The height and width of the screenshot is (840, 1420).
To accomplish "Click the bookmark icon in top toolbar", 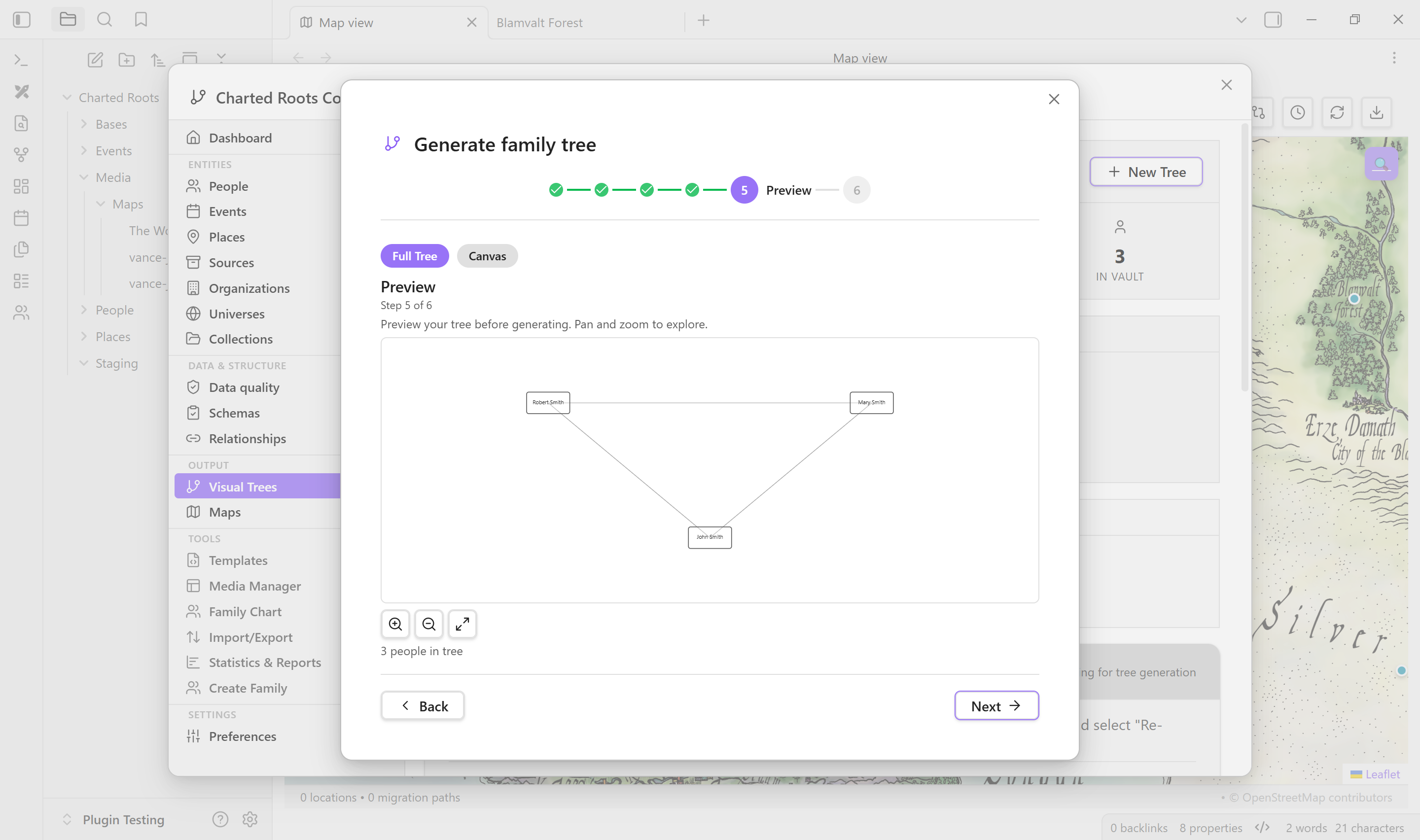I will pyautogui.click(x=141, y=20).
